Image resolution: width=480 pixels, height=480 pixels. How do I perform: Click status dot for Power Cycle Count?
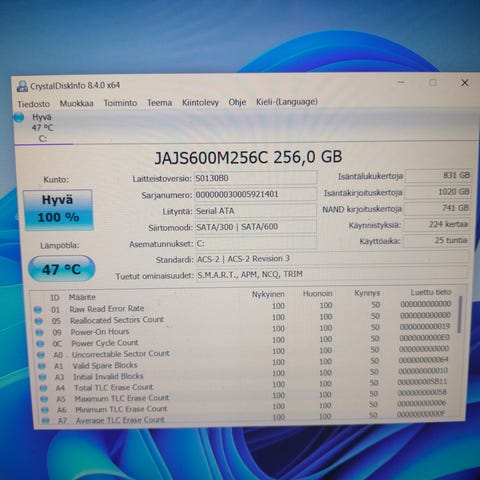[x=40, y=343]
